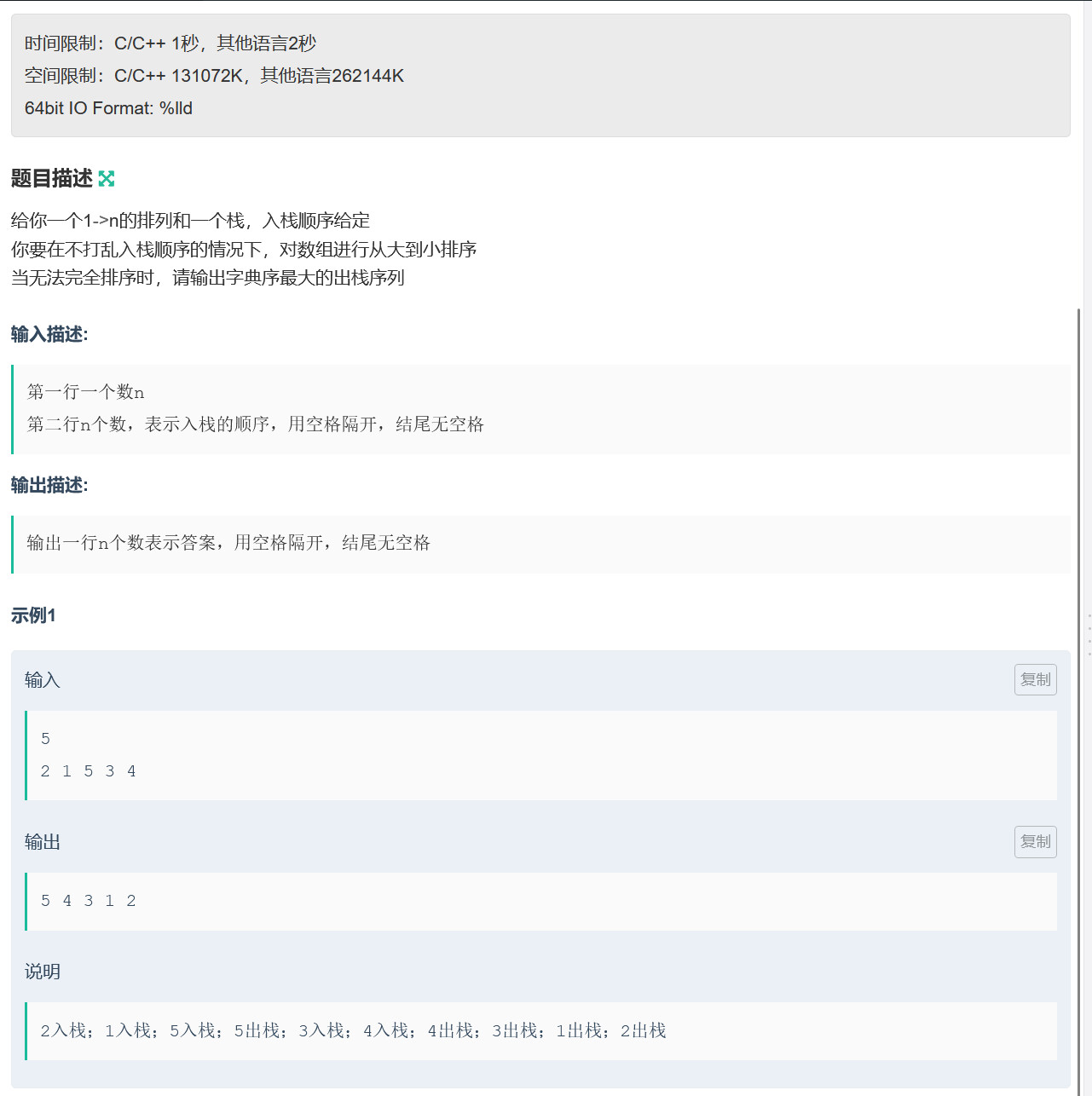Click the line 第一行一个数n
Viewport: 1092px width, 1096px height.
pyautogui.click(x=86, y=392)
